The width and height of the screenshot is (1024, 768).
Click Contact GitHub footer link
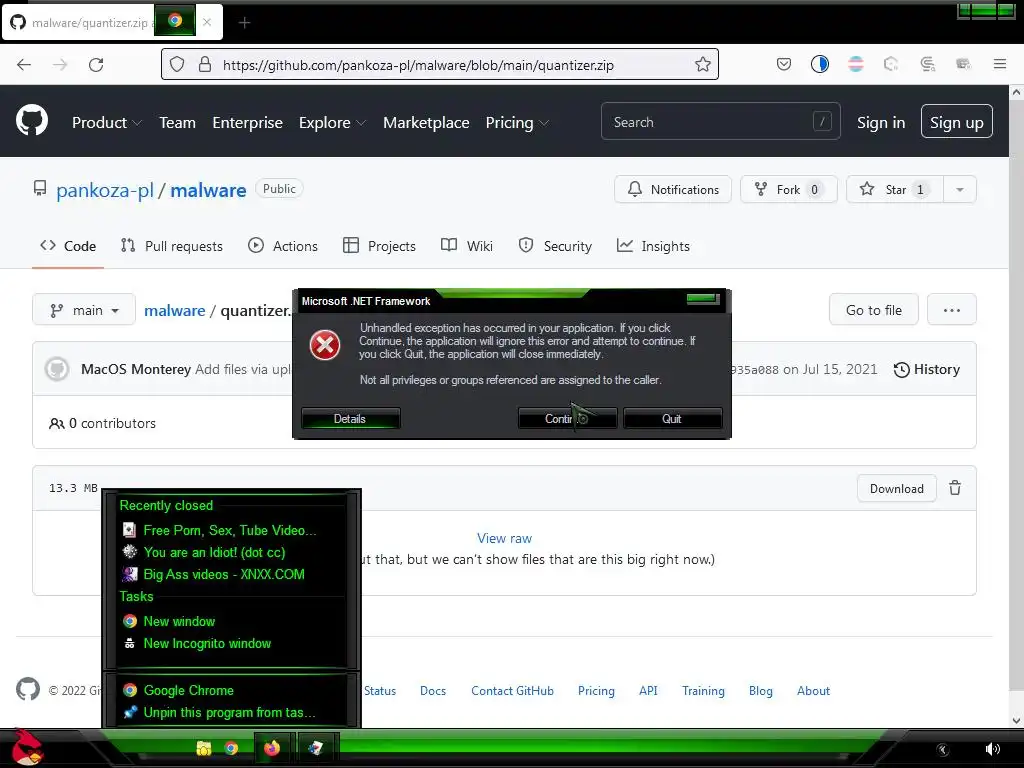(x=512, y=691)
